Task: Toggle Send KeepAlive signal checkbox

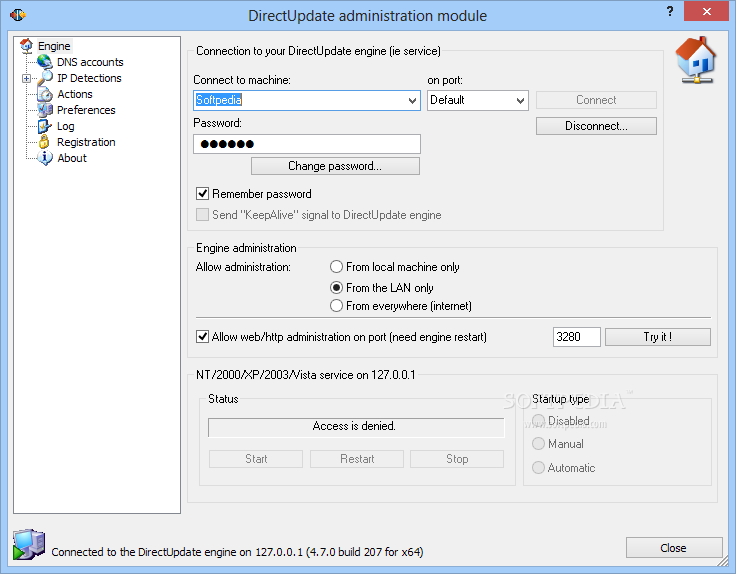Action: [x=202, y=214]
